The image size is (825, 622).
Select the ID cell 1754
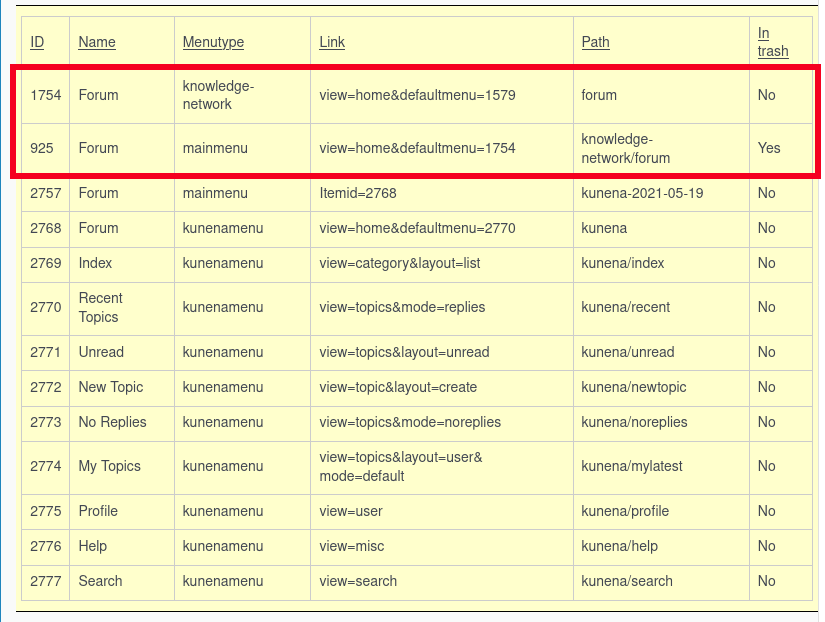click(x=46, y=95)
